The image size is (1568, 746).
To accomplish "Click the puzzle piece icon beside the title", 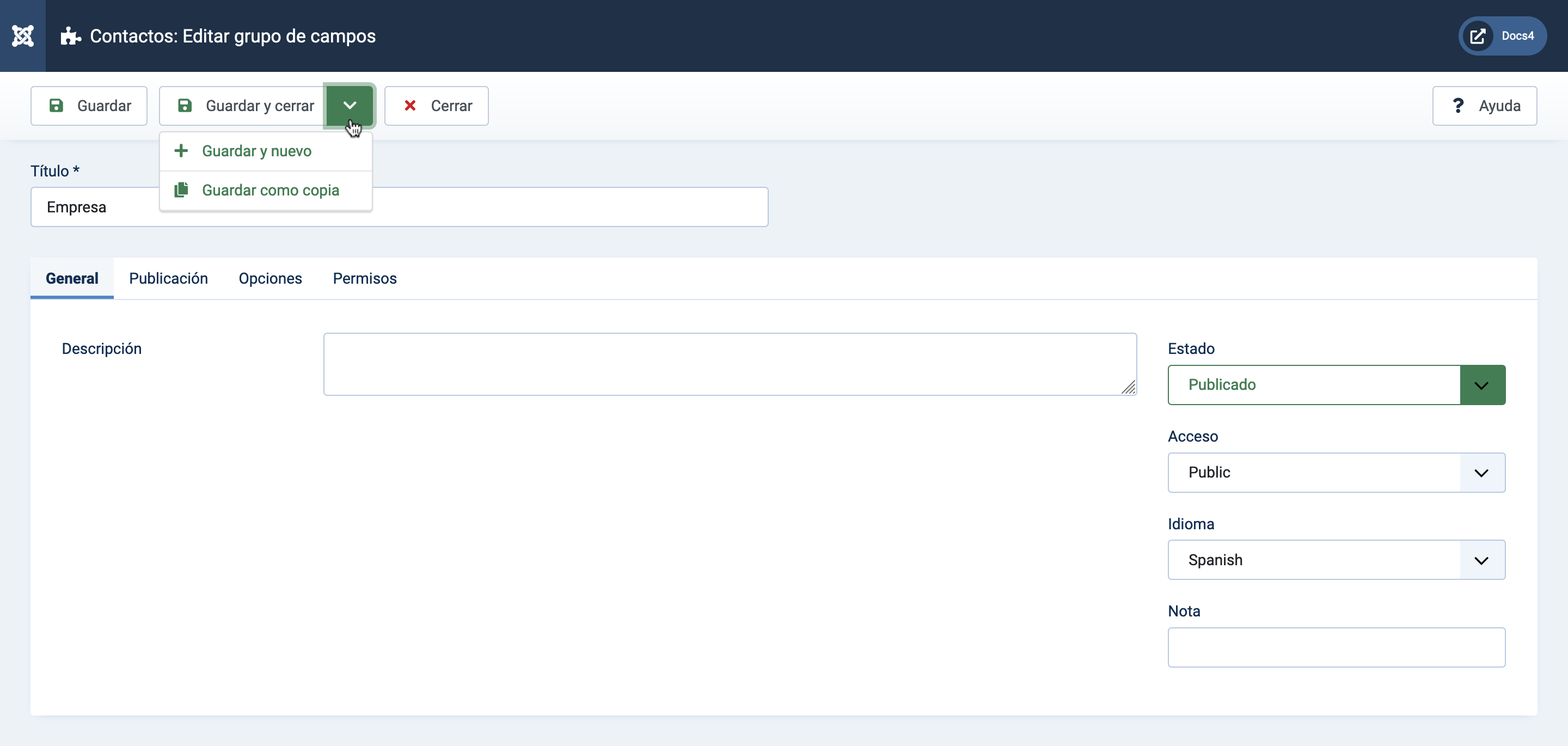I will (x=71, y=36).
